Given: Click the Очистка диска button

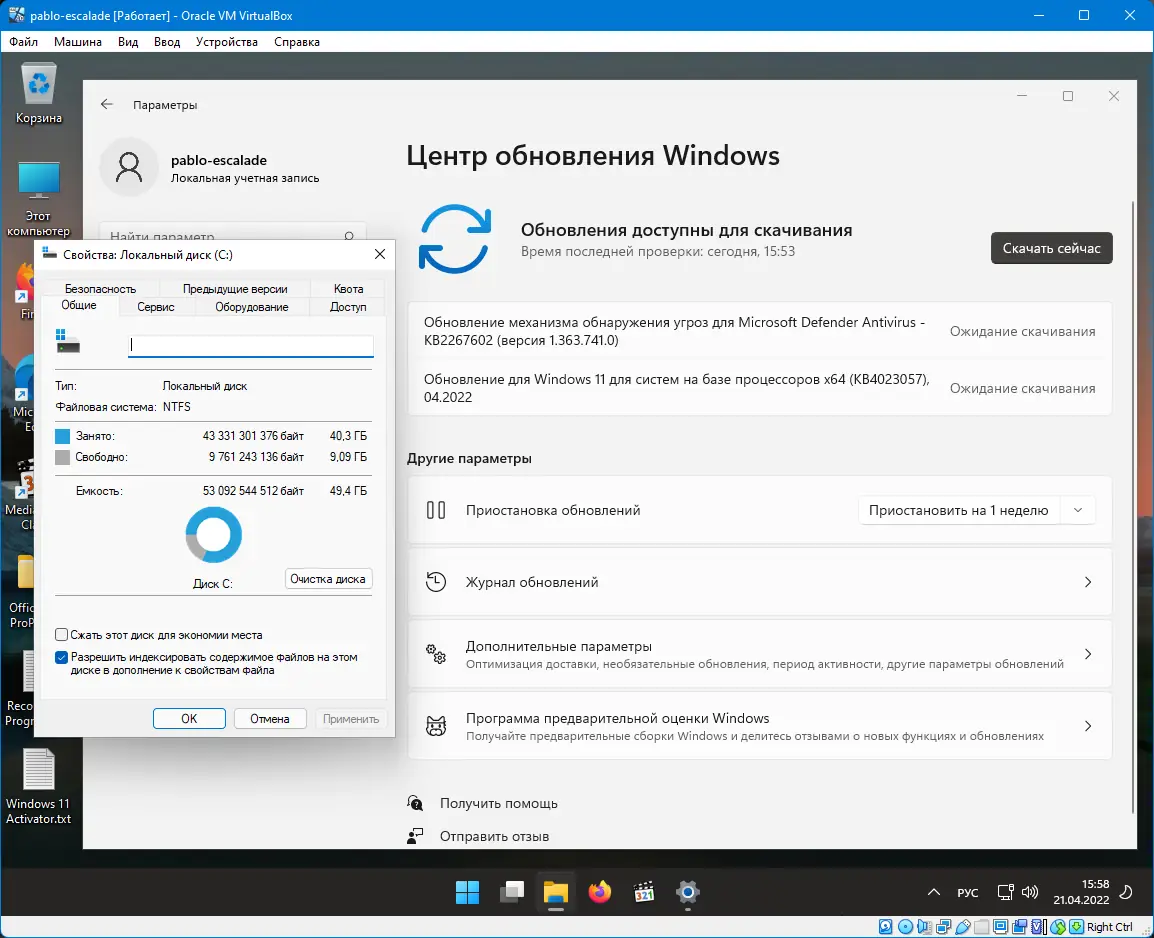Looking at the screenshot, I should tap(328, 579).
